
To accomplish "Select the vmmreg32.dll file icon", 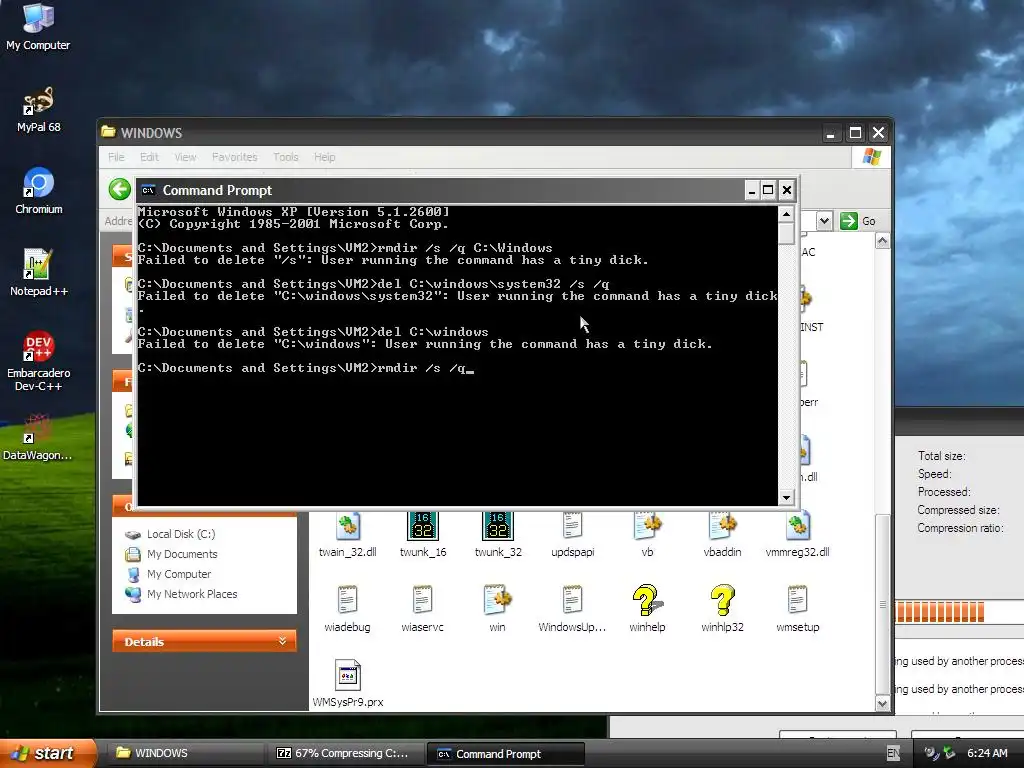I will click(x=797, y=536).
